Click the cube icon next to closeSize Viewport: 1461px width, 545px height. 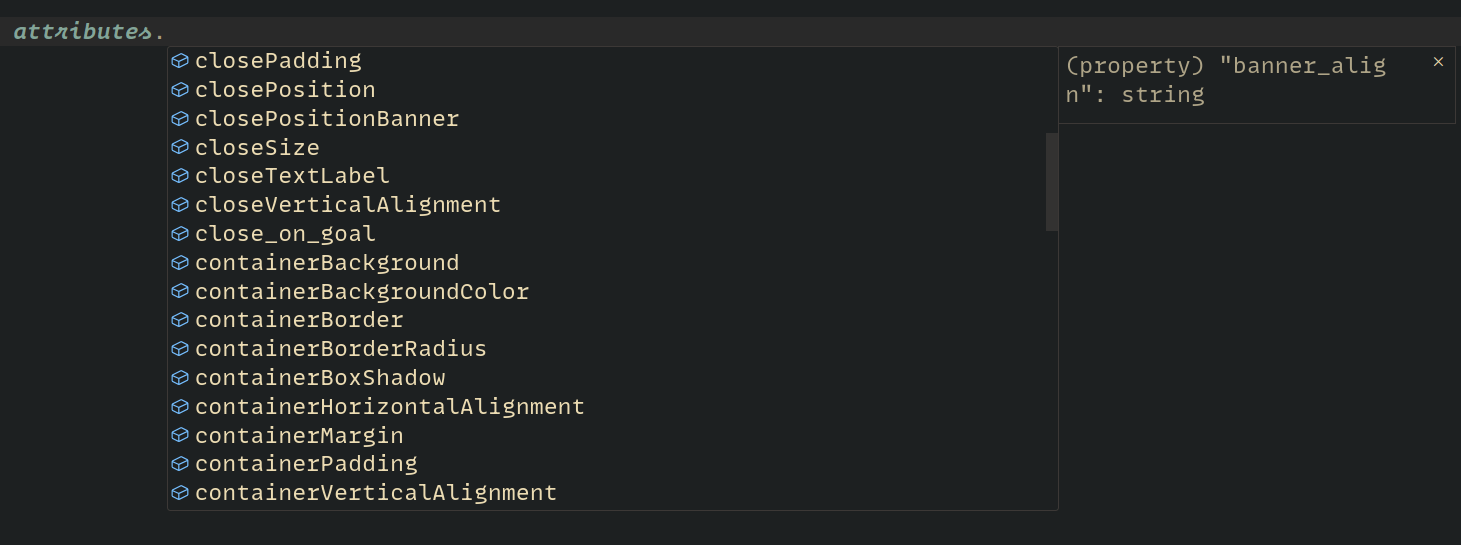(180, 148)
